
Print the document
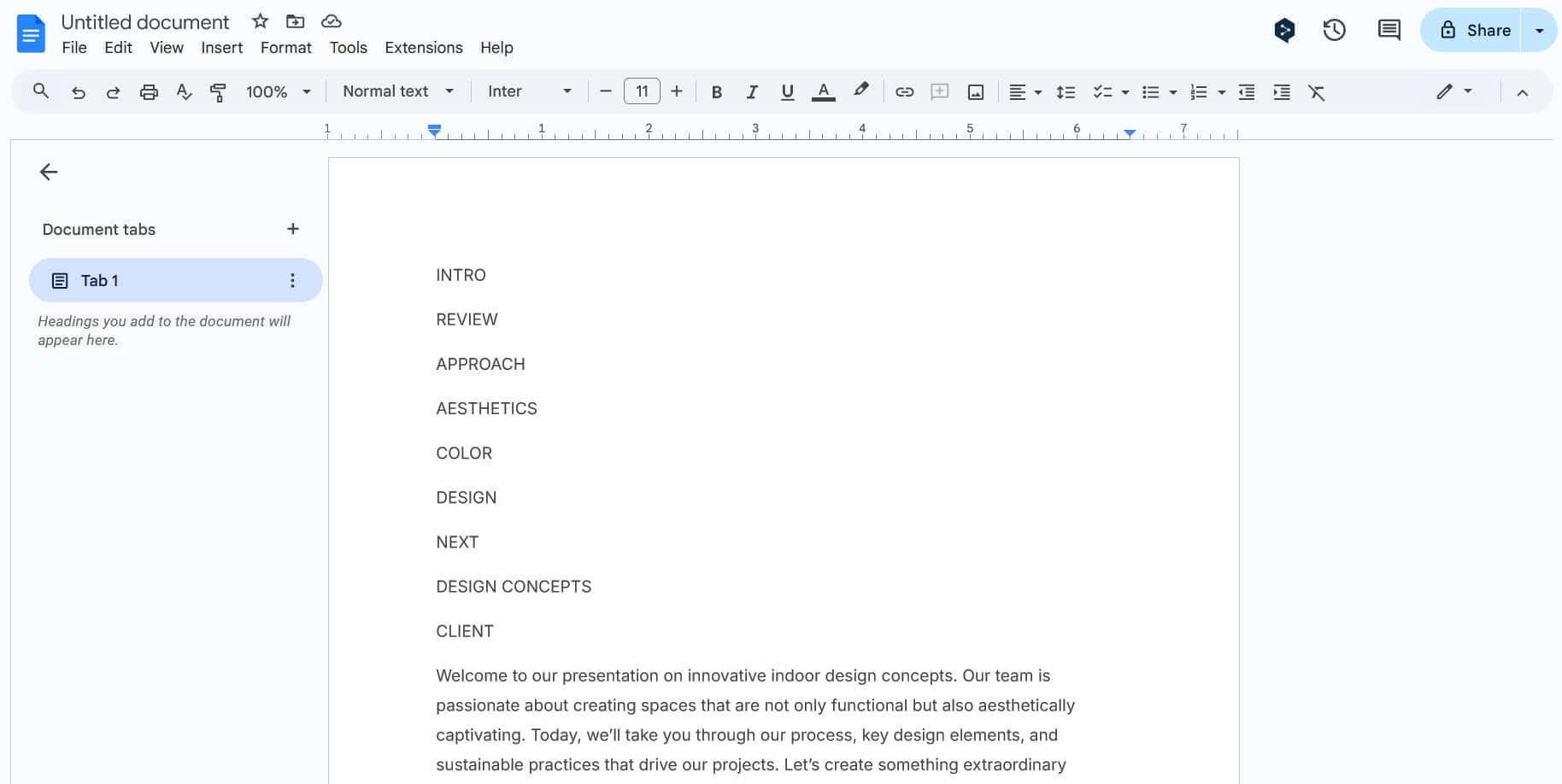[149, 91]
